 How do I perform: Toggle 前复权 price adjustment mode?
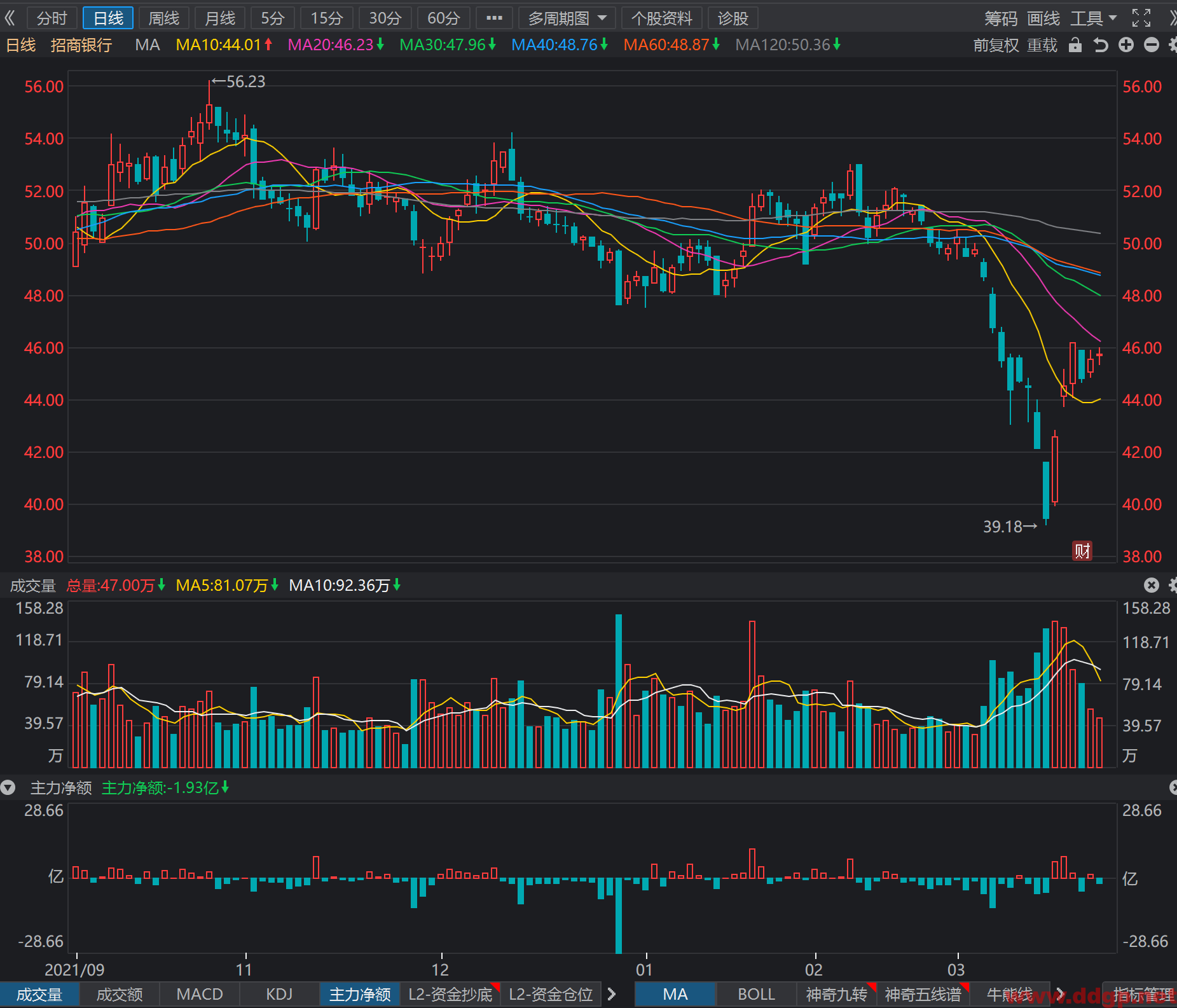click(996, 45)
